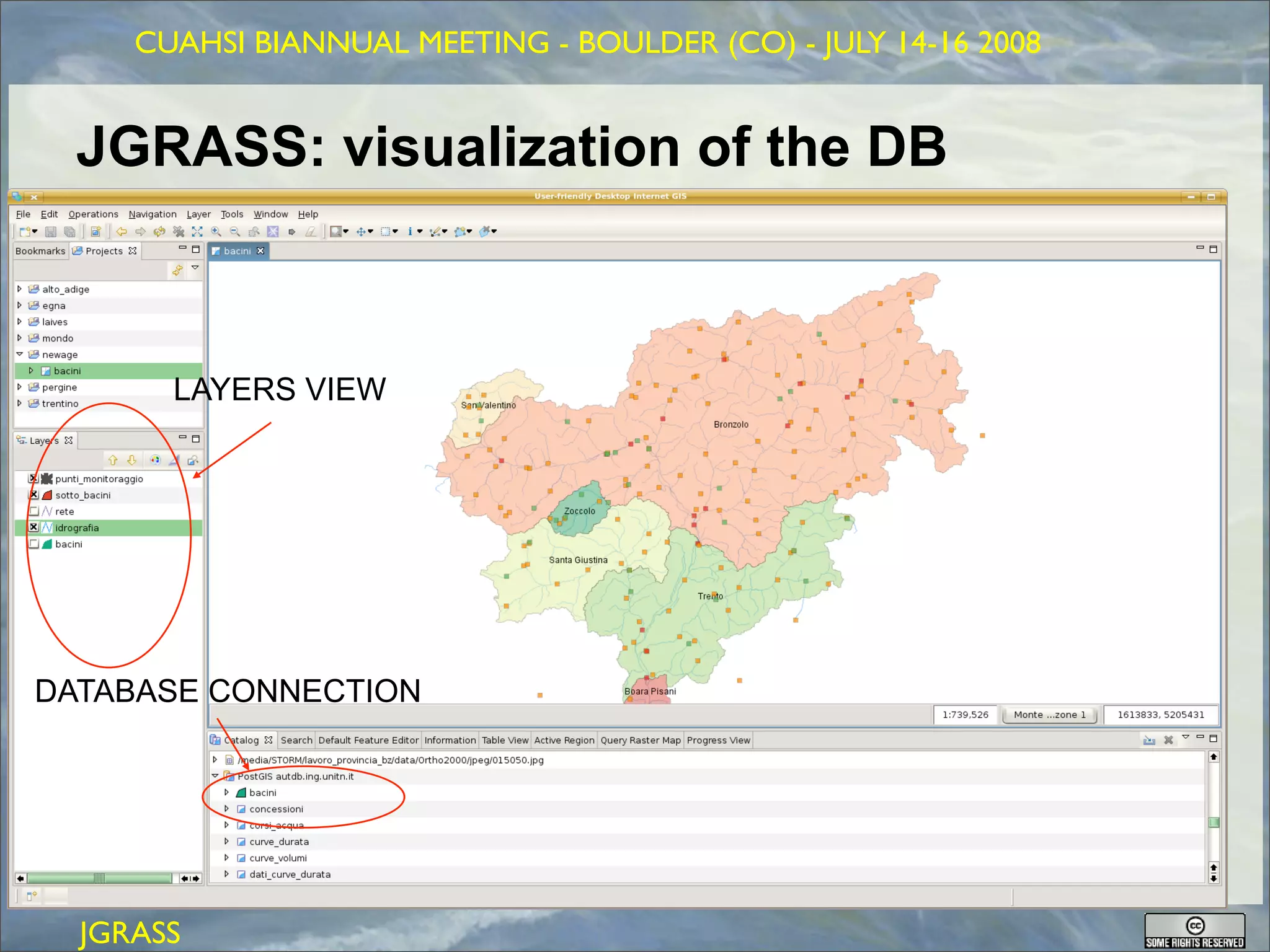The height and width of the screenshot is (952, 1270).
Task: Move layer up with Layers panel arrow
Action: click(113, 460)
